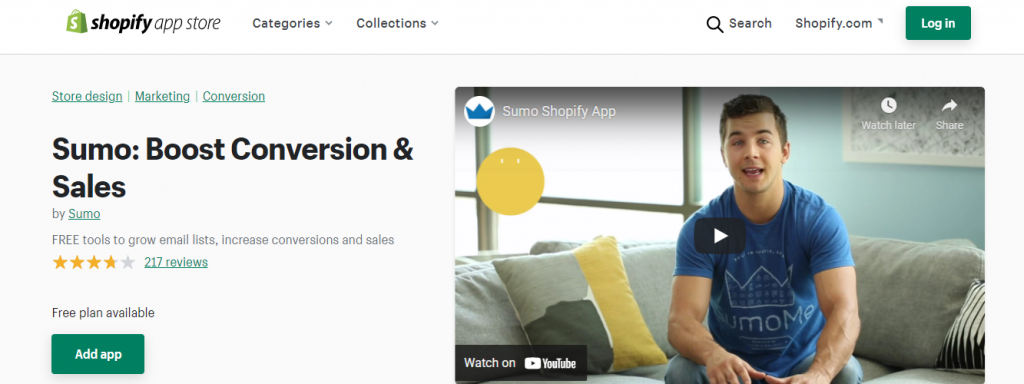Click the Watch later clock icon
Image resolution: width=1024 pixels, height=384 pixels.
pos(888,105)
